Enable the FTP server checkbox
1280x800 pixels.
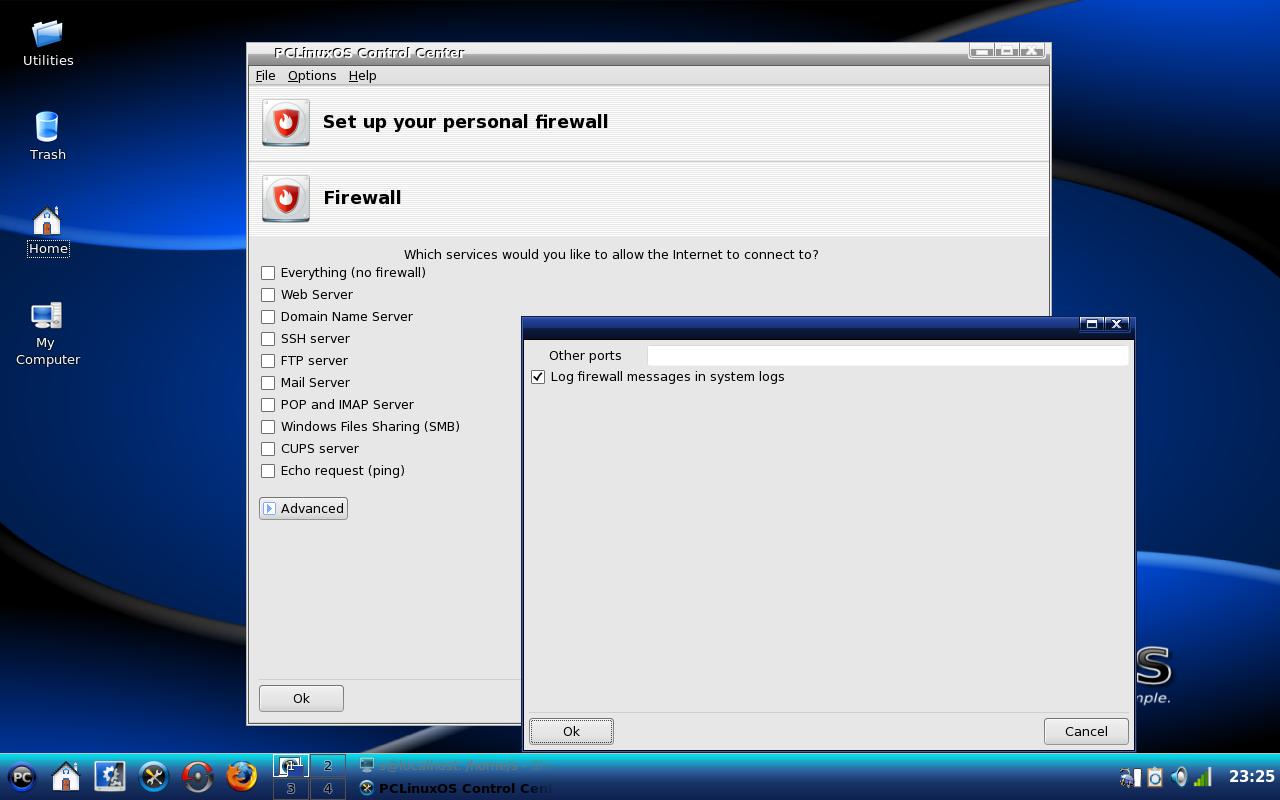[268, 361]
